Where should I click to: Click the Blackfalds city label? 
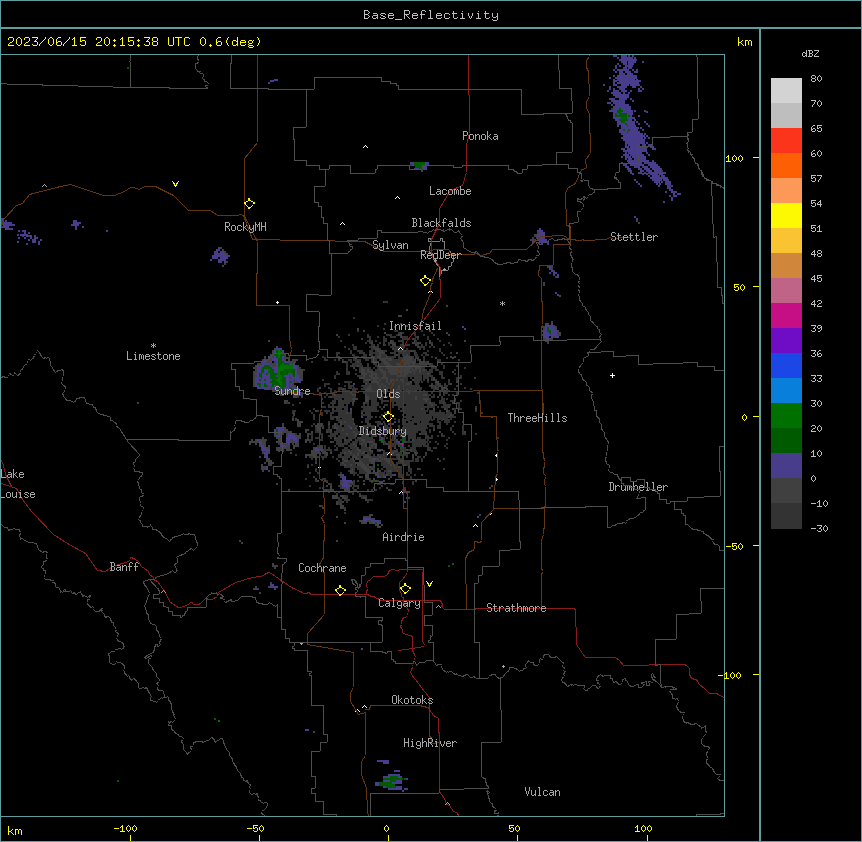click(x=441, y=223)
